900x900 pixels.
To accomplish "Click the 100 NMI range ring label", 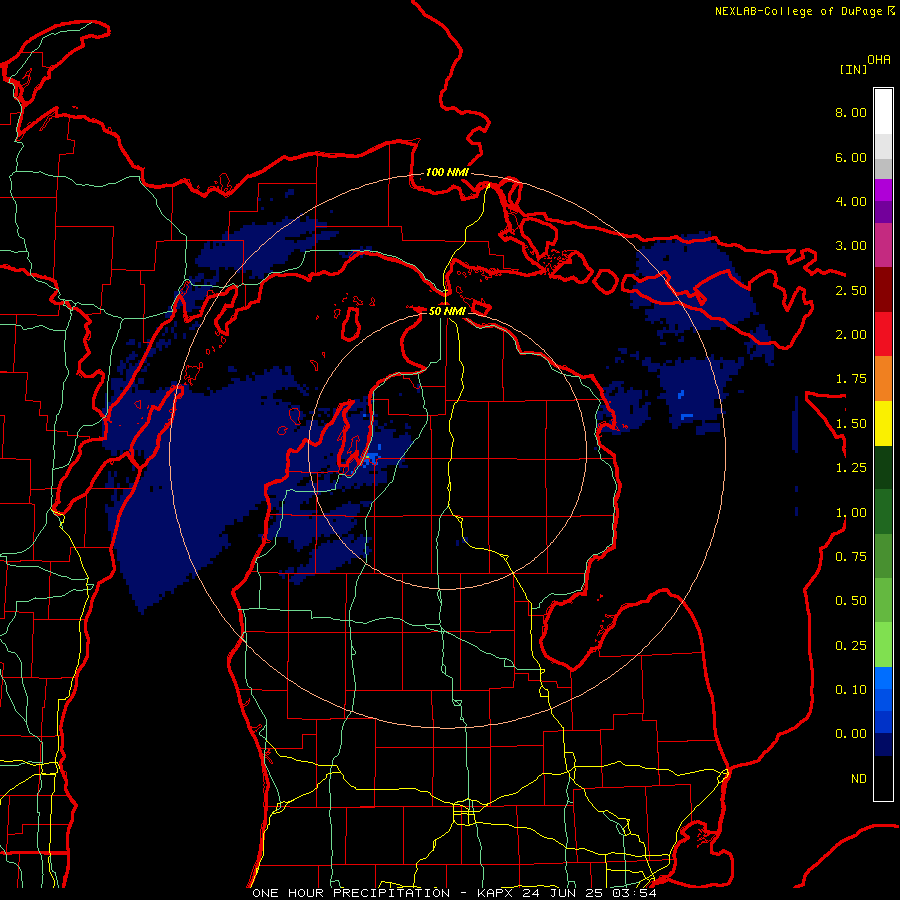I will (x=447, y=172).
